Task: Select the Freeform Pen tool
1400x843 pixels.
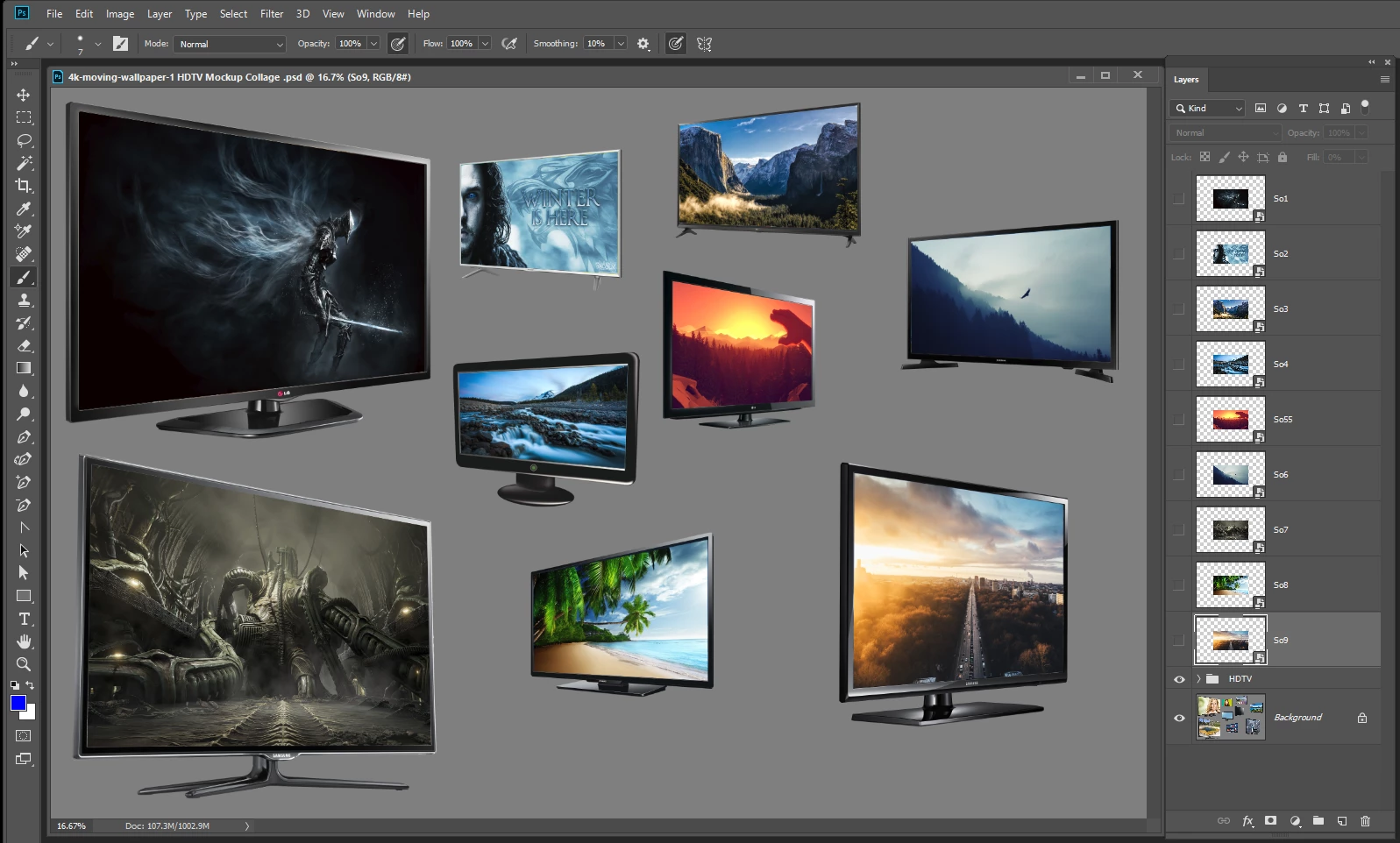Action: [x=24, y=459]
